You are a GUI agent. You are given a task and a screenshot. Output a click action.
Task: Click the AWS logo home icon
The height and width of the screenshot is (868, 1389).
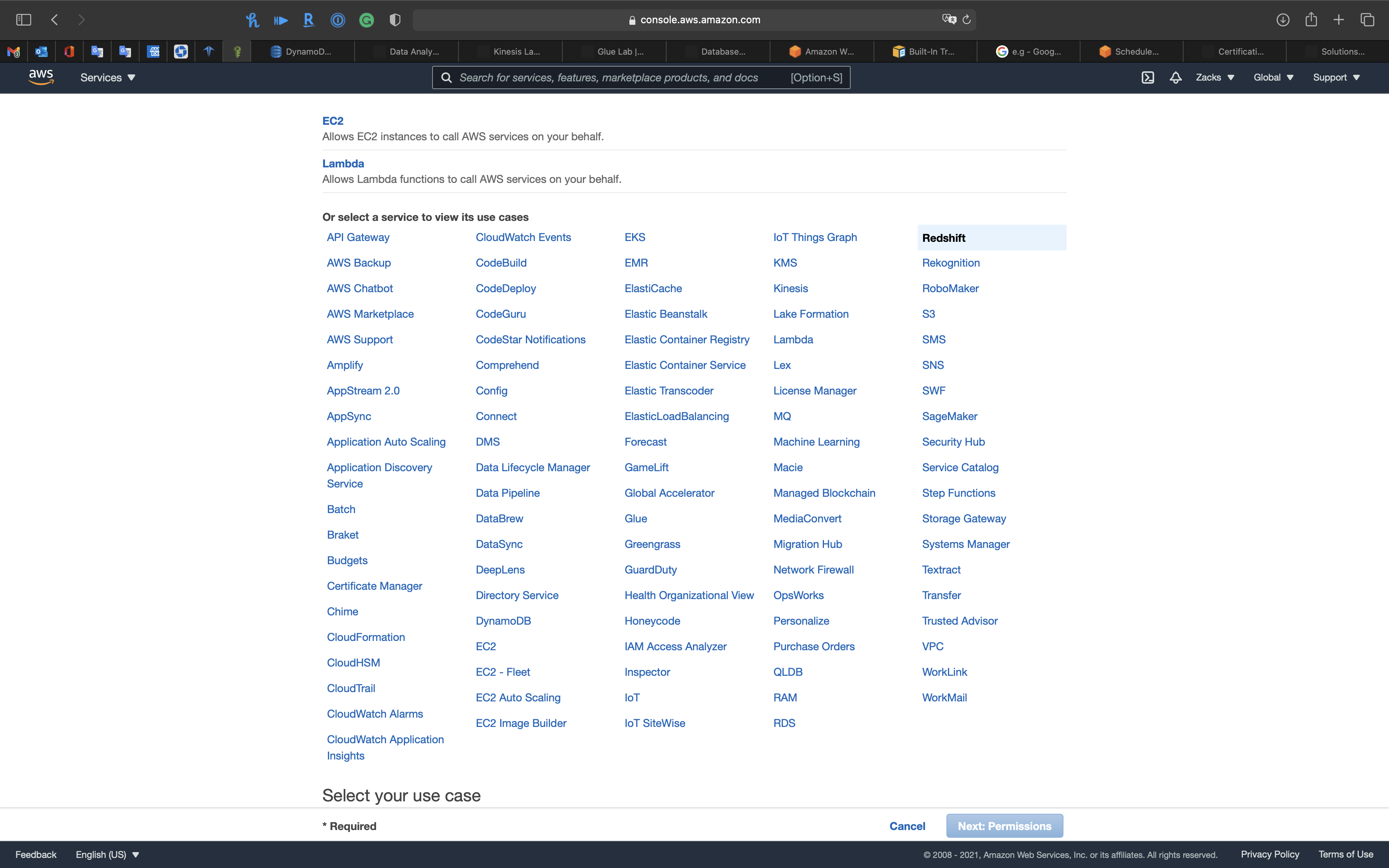pos(41,77)
